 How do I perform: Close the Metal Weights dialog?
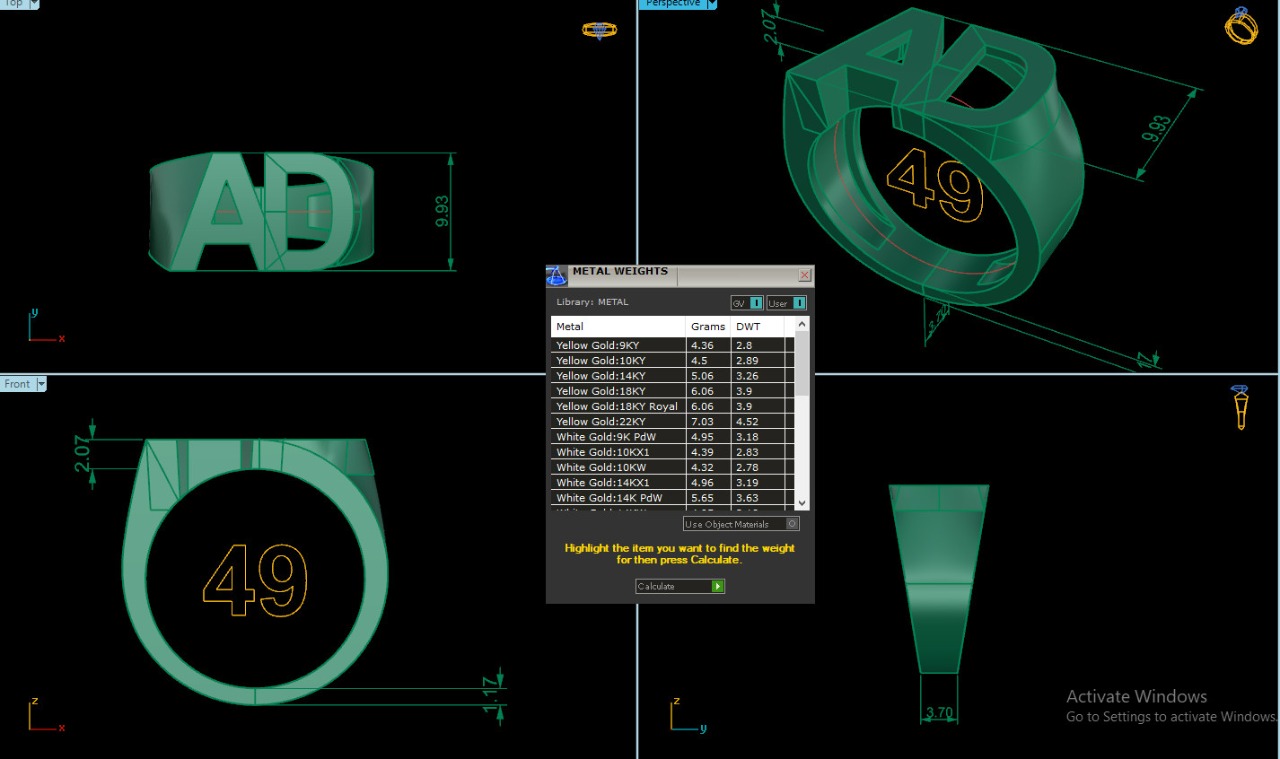pyautogui.click(x=804, y=276)
